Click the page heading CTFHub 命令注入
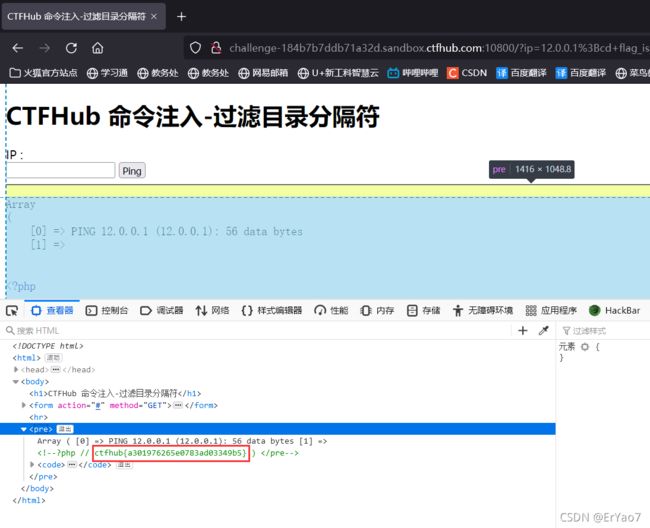 (193, 116)
